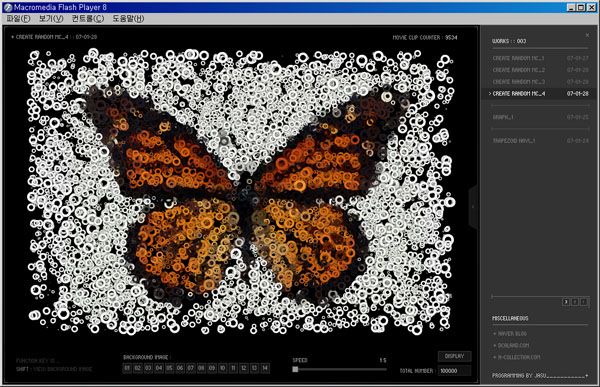Click the Programming by Jasu credit
Viewport: 600px width, 387px height.
(540, 376)
